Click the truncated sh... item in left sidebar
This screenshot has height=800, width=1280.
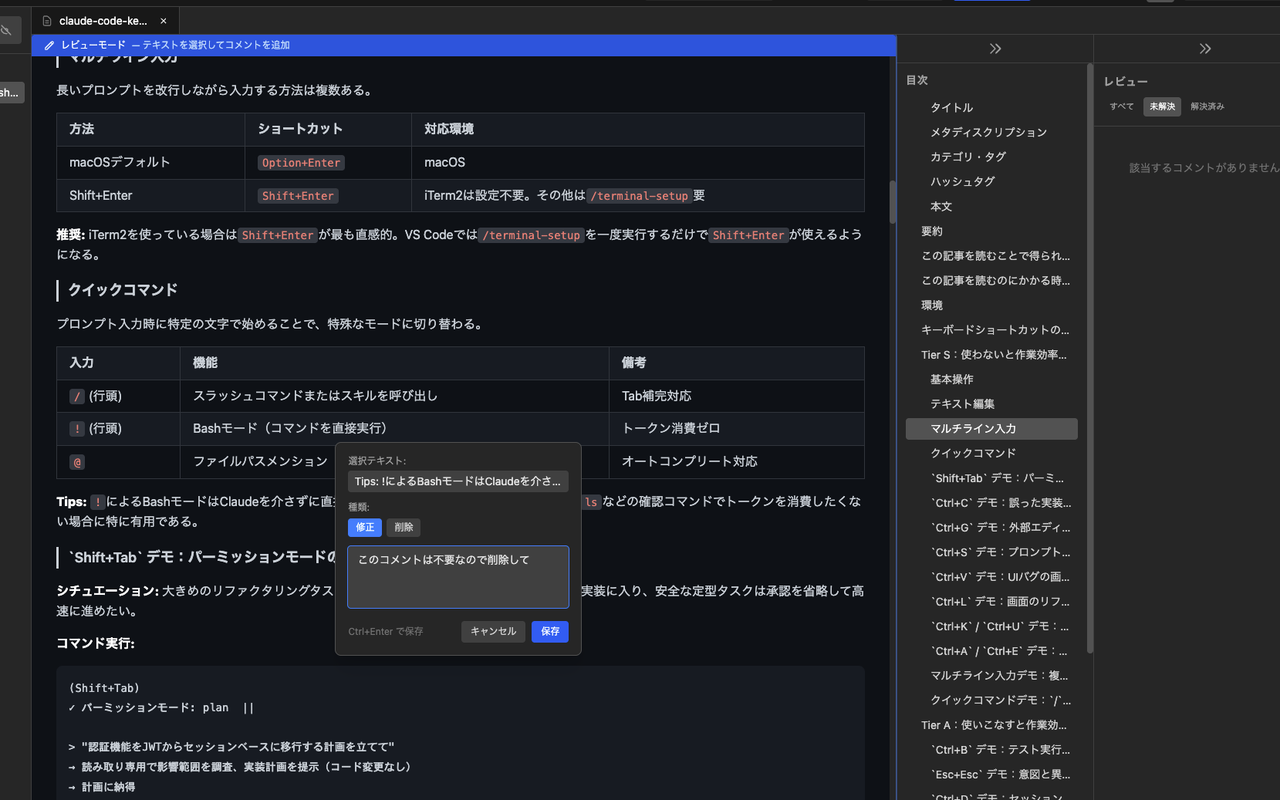(x=10, y=93)
